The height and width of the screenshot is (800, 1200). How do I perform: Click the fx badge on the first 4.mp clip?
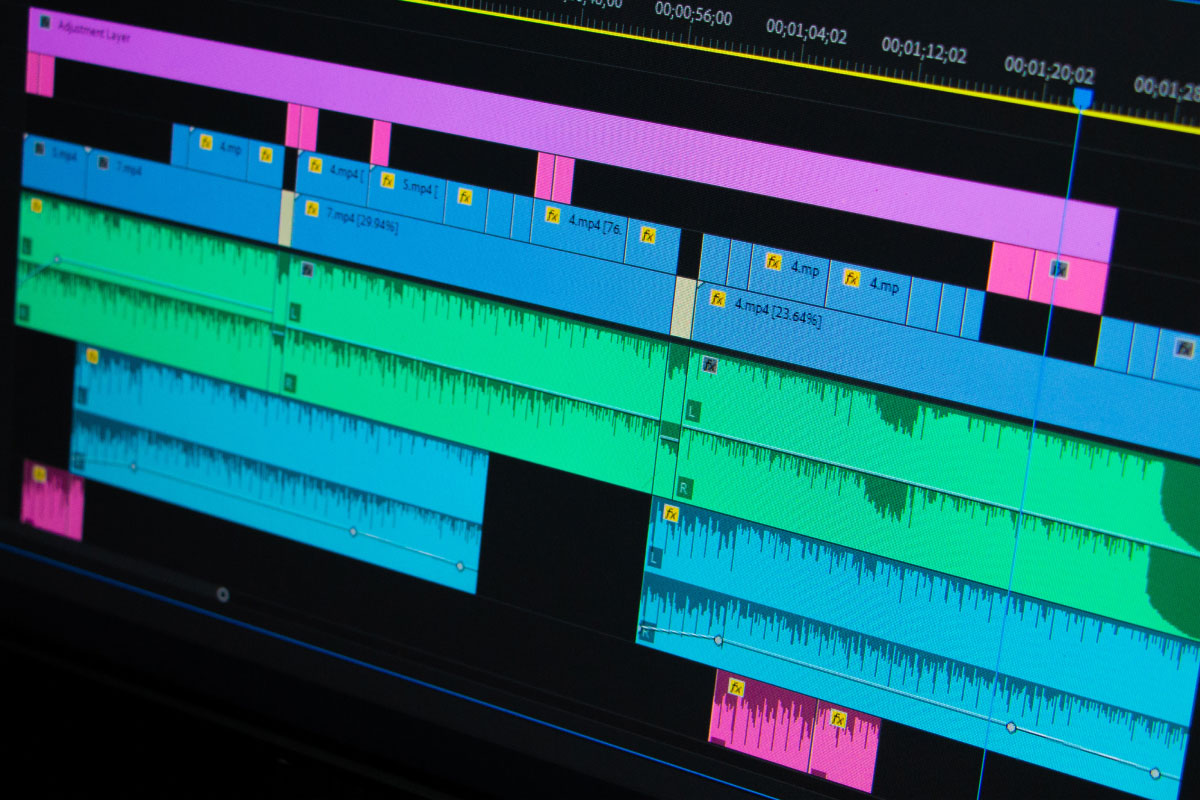772,262
